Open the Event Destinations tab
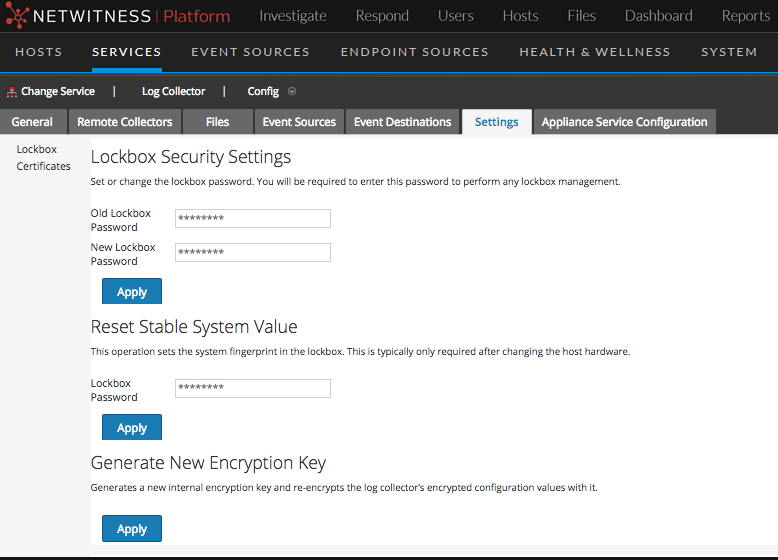778x560 pixels. 402,122
